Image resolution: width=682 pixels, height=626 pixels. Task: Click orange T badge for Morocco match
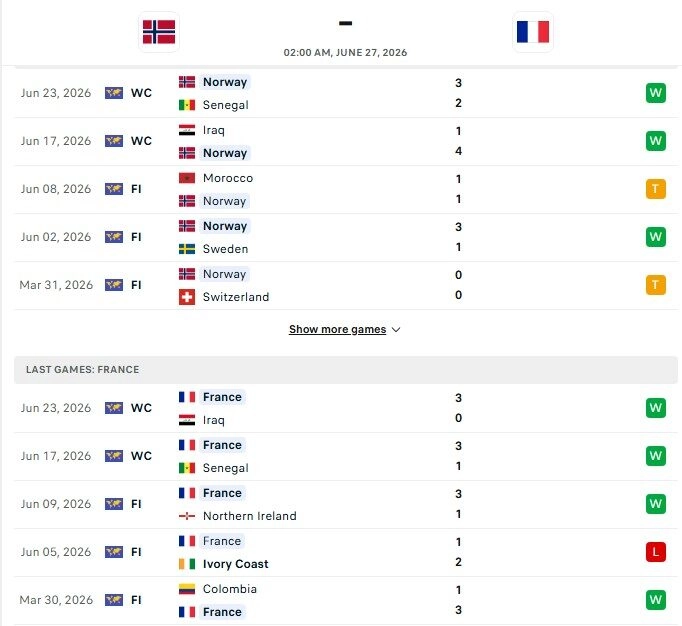pyautogui.click(x=655, y=189)
